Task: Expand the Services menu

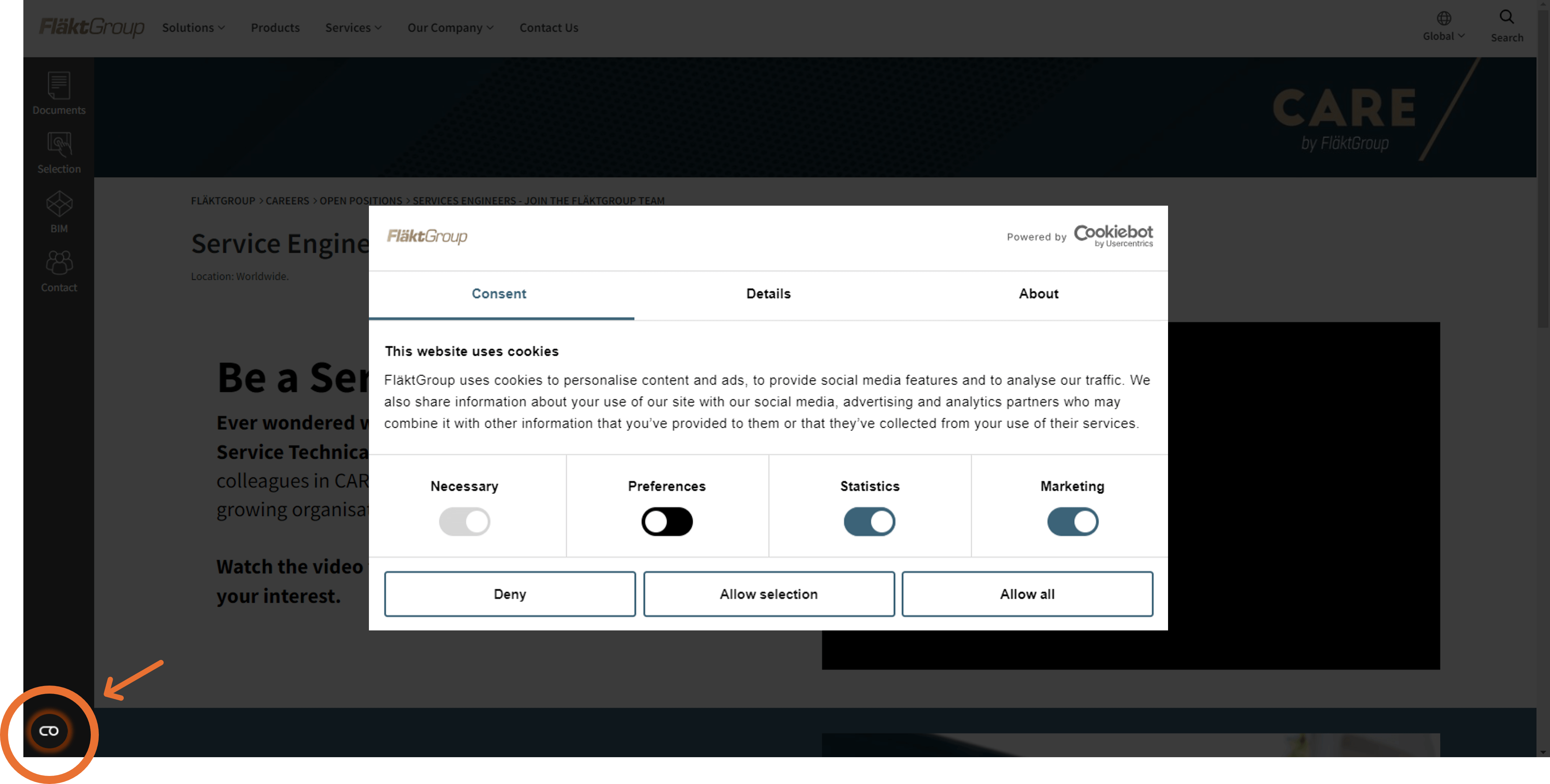Action: 353,28
